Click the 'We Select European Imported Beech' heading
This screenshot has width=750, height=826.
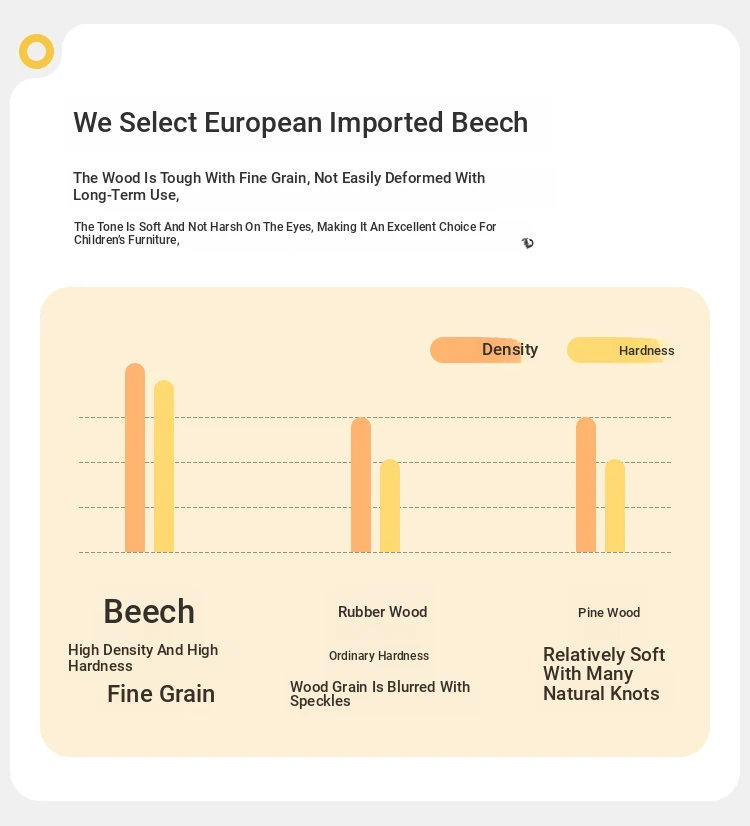(x=300, y=123)
